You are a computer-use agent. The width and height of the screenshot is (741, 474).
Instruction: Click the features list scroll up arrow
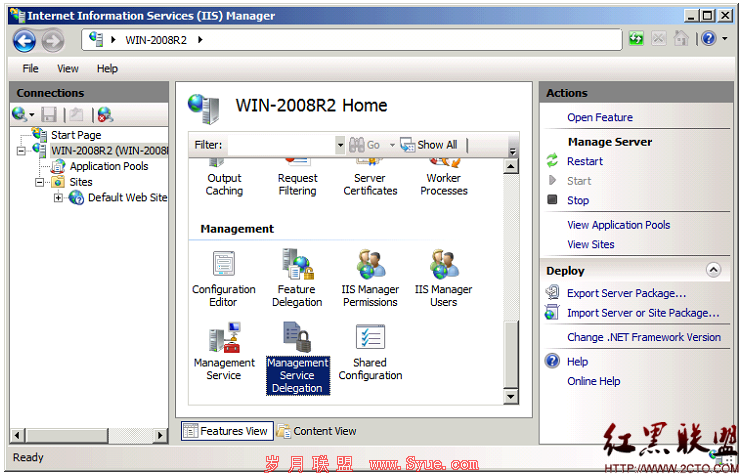[511, 166]
